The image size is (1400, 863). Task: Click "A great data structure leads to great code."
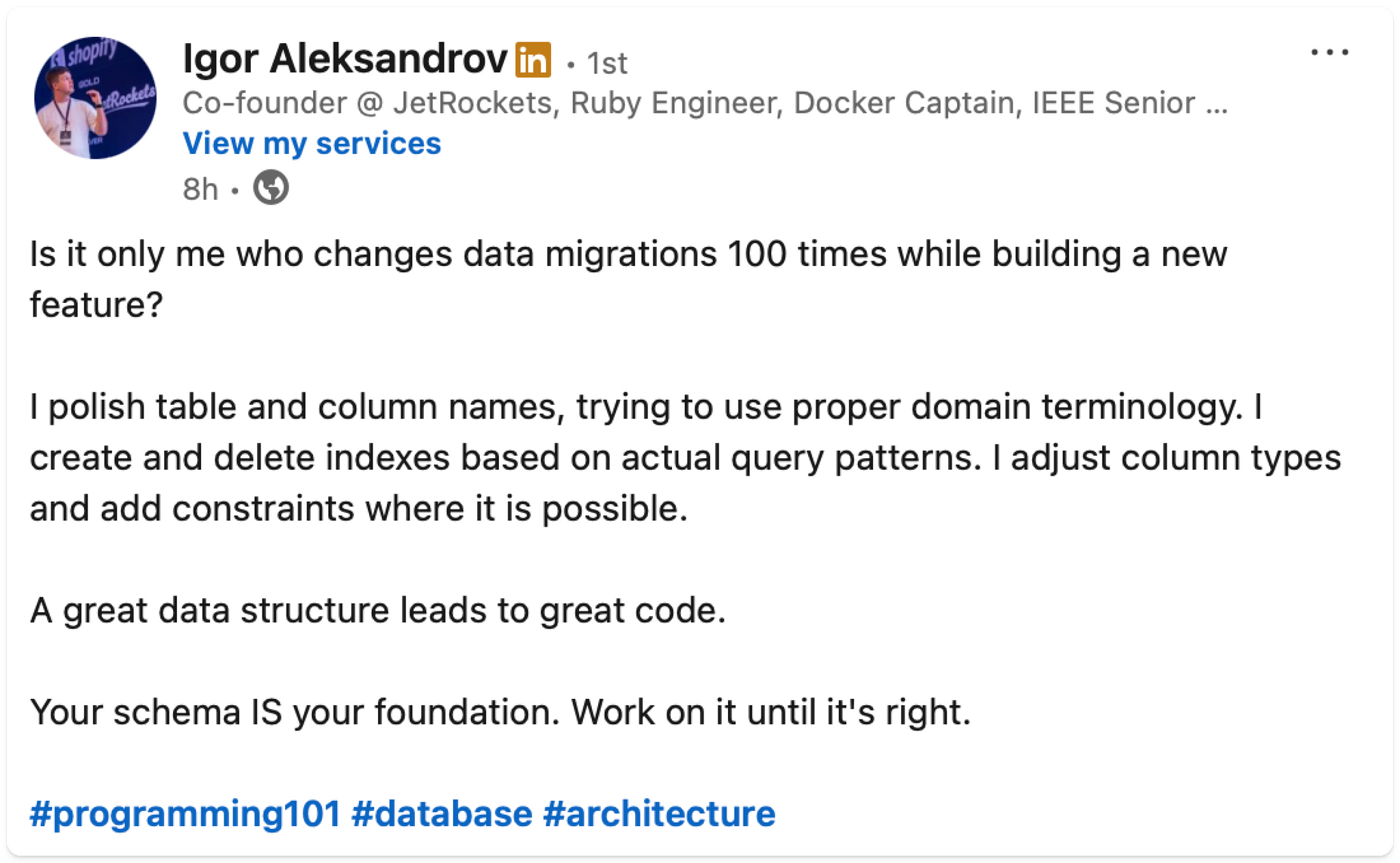pyautogui.click(x=377, y=611)
